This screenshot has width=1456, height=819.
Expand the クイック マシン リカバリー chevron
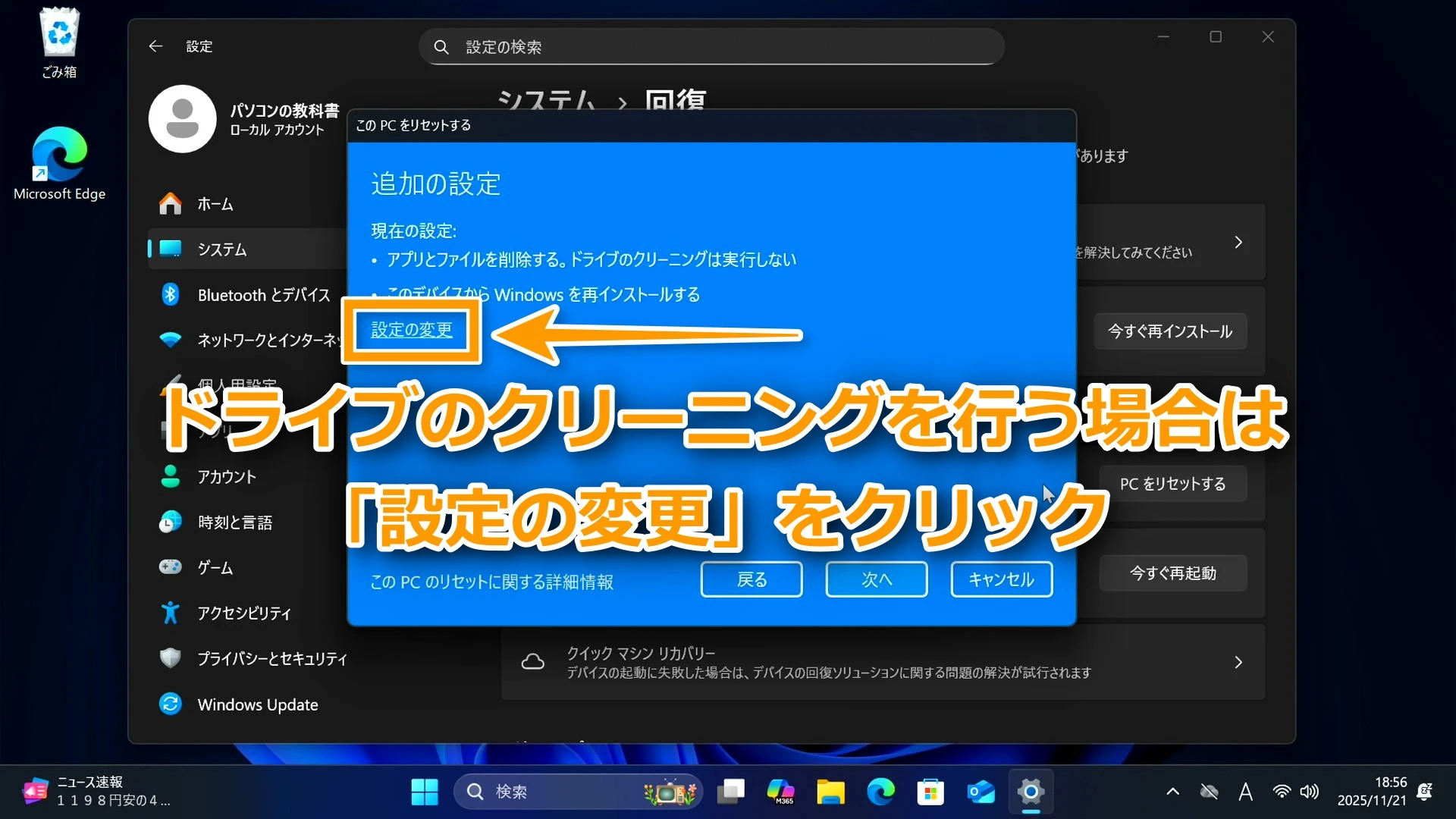(1238, 662)
